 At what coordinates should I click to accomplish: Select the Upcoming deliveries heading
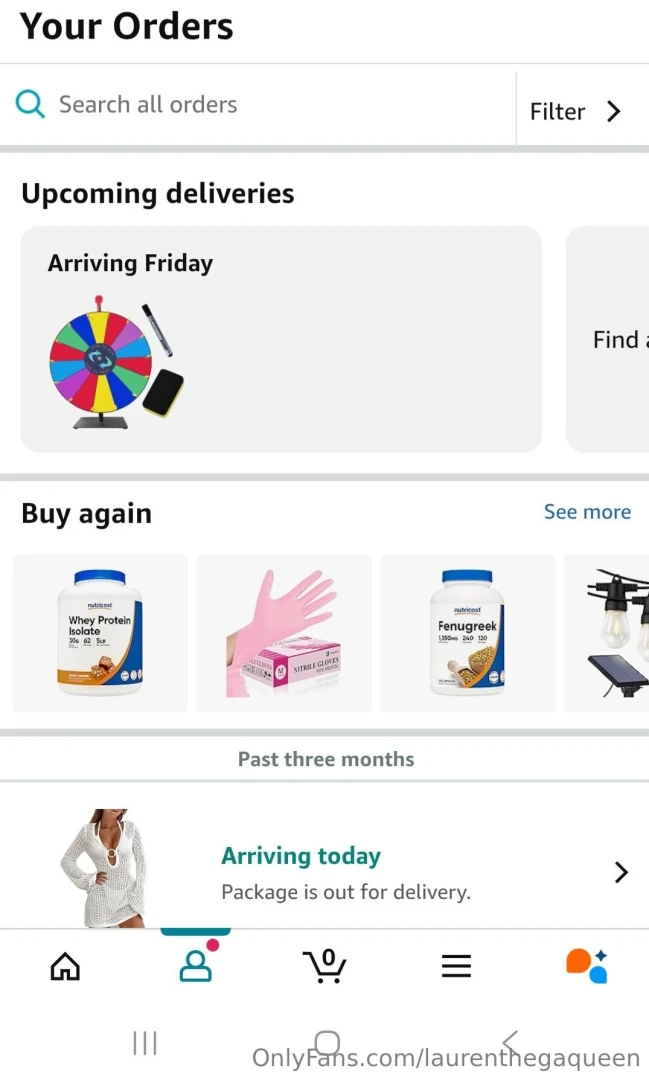[x=157, y=193]
